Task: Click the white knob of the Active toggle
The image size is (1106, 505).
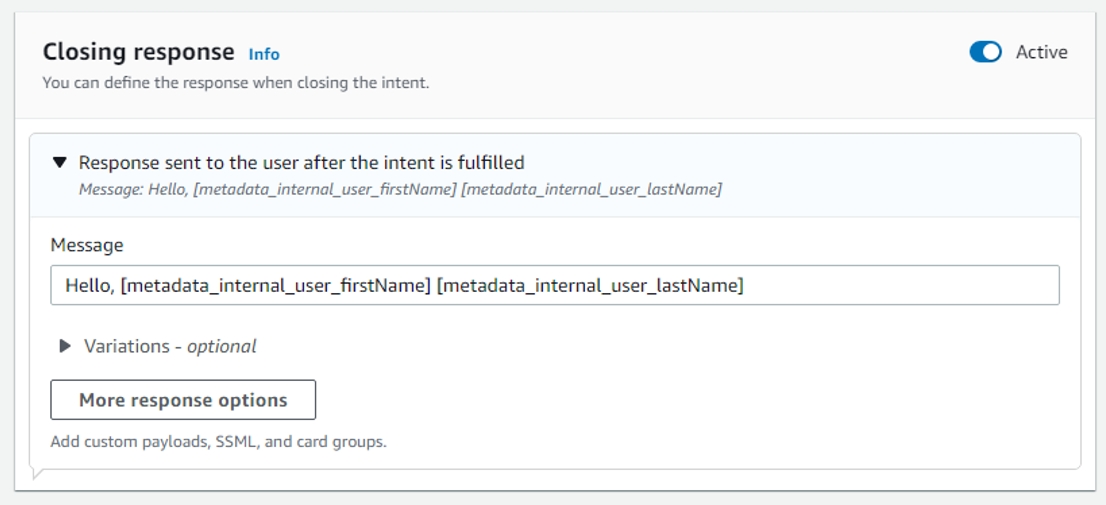Action: tap(992, 53)
